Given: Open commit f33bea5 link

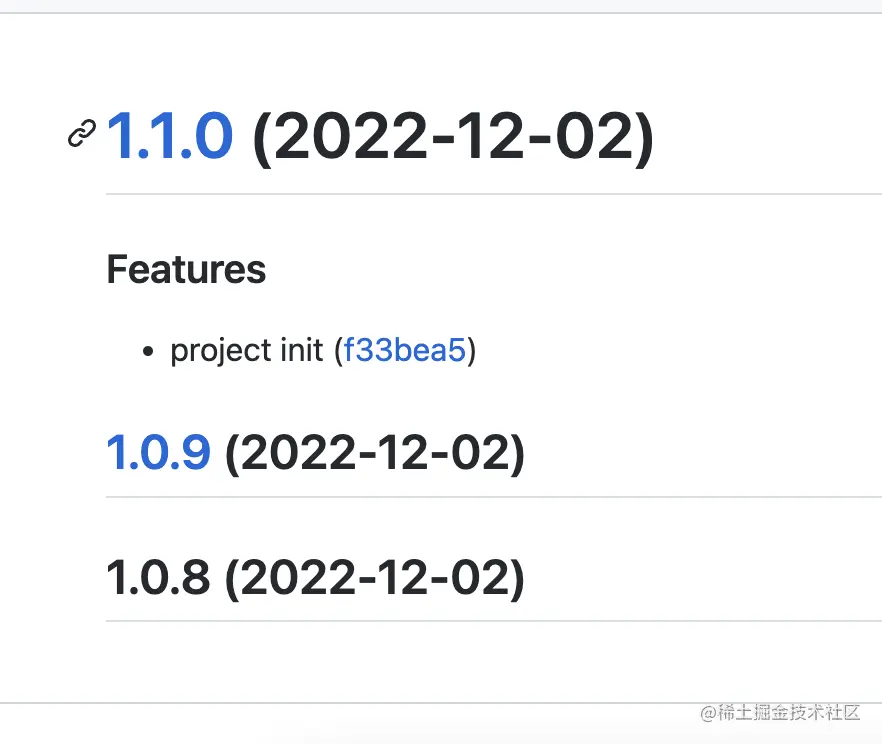Looking at the screenshot, I should pos(404,350).
